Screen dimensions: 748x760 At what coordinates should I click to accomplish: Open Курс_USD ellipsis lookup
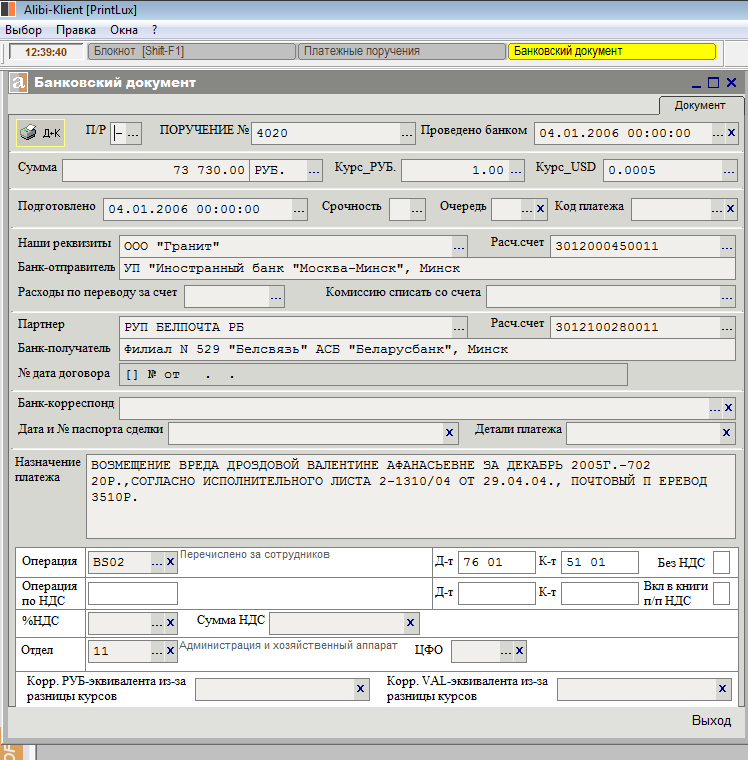[x=729, y=171]
